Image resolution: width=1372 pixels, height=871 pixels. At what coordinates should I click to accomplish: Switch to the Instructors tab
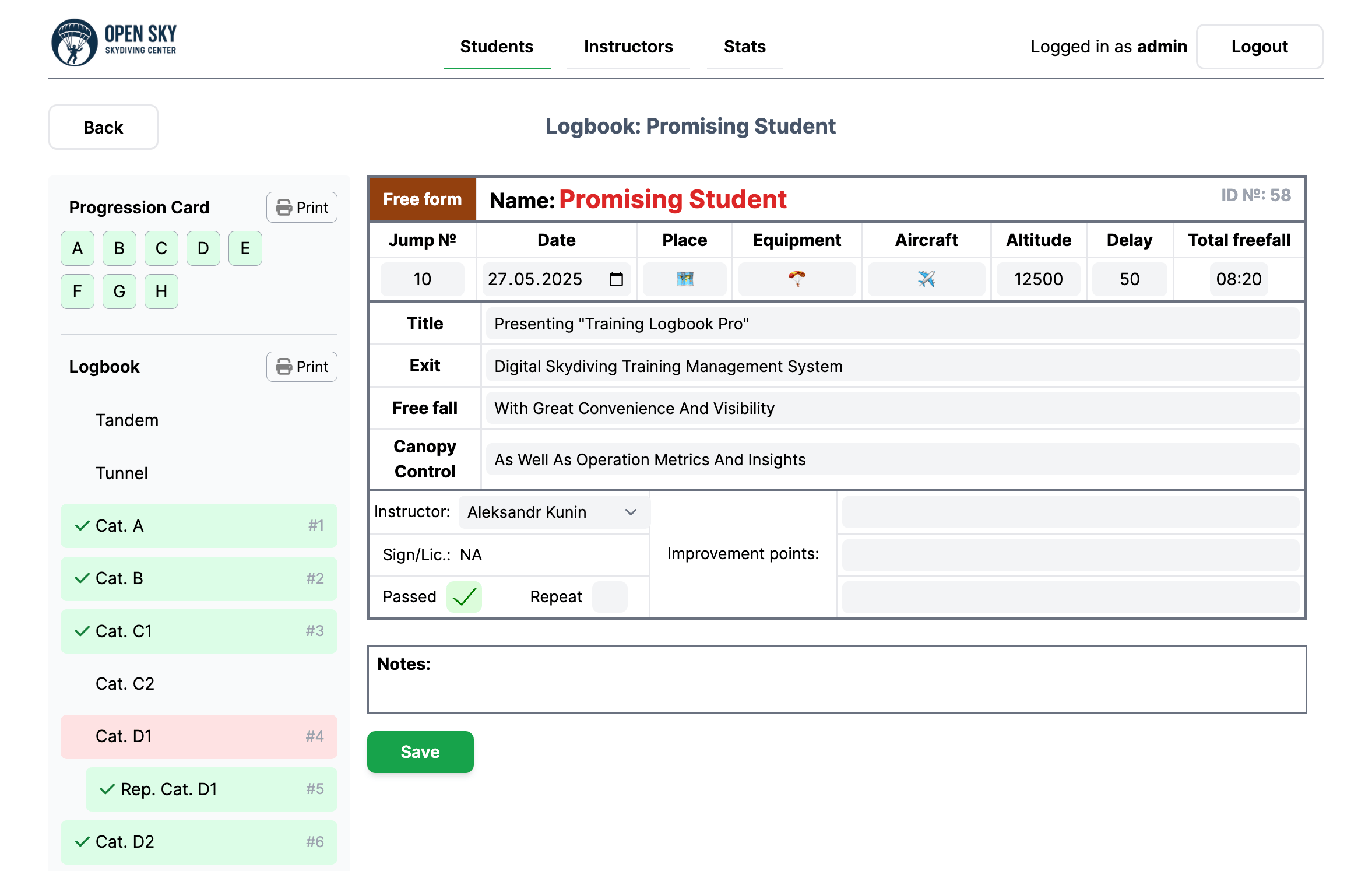click(628, 47)
